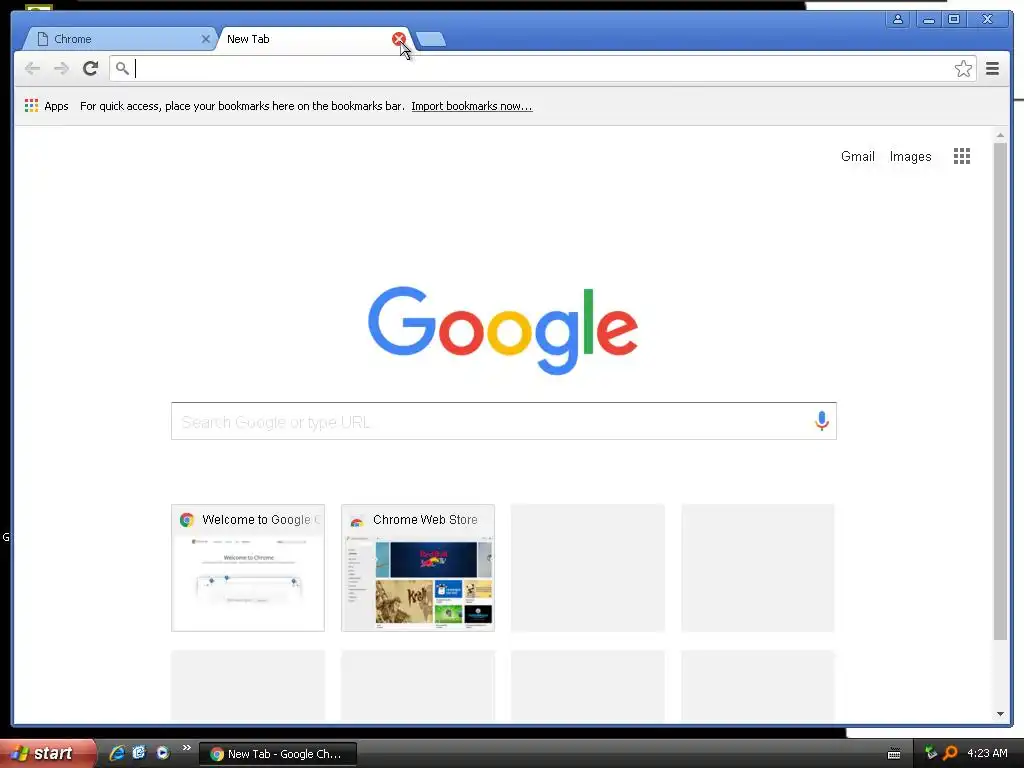Image resolution: width=1024 pixels, height=768 pixels.
Task: Launch Internet Explorer from Quick Launch
Action: click(117, 753)
